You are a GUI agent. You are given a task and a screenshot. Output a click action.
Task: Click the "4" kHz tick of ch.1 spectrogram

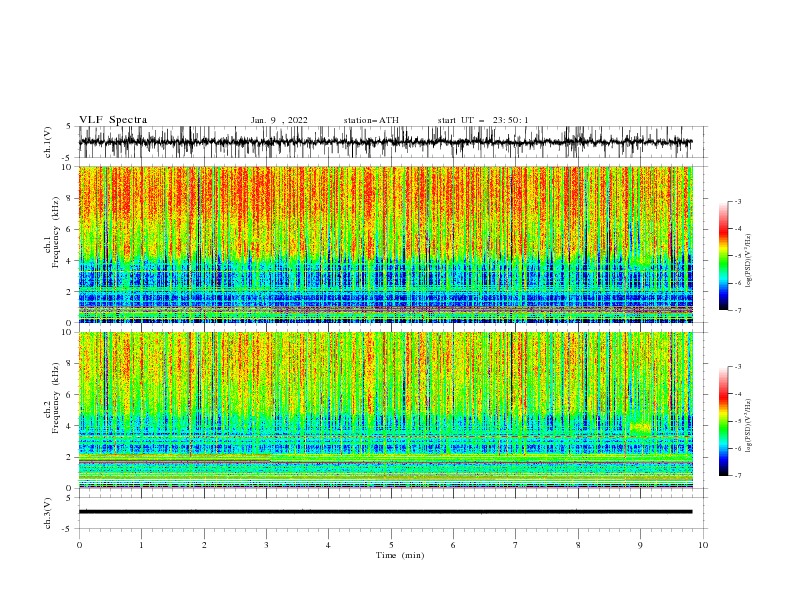click(x=71, y=261)
